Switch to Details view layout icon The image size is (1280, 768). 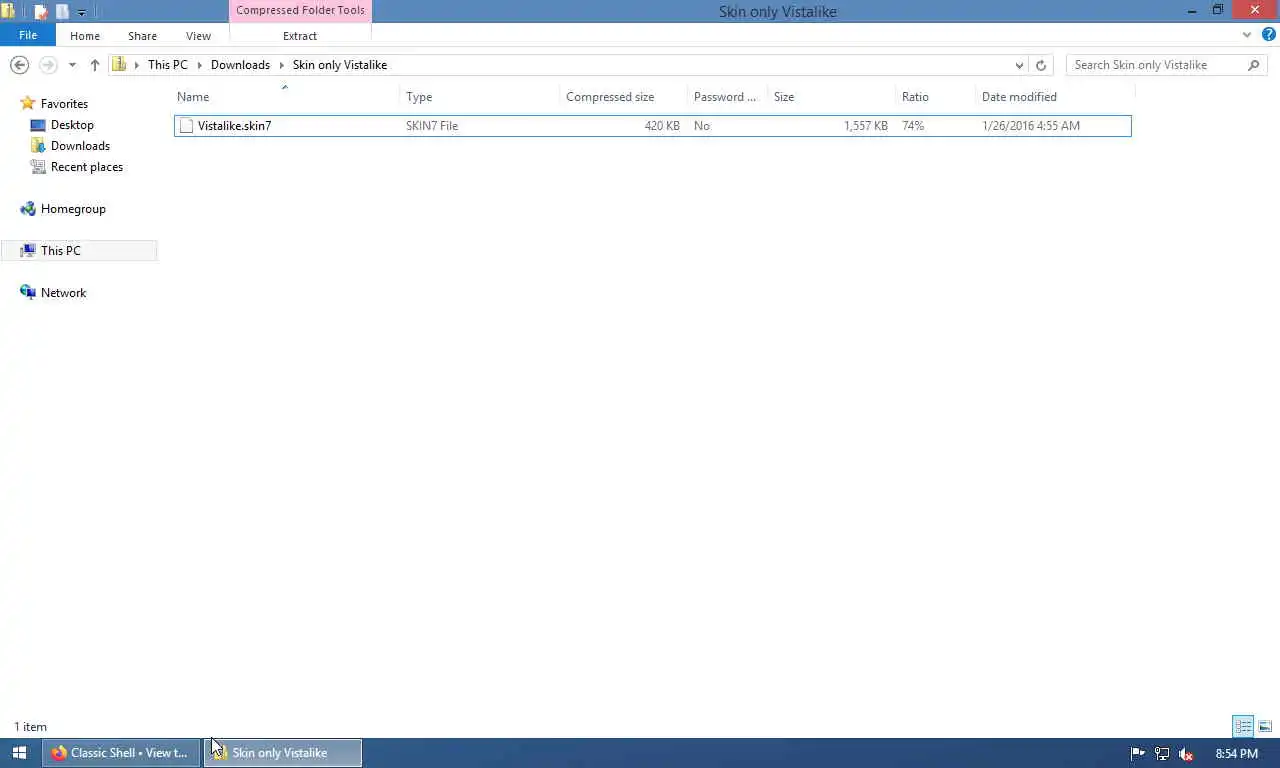[1243, 727]
